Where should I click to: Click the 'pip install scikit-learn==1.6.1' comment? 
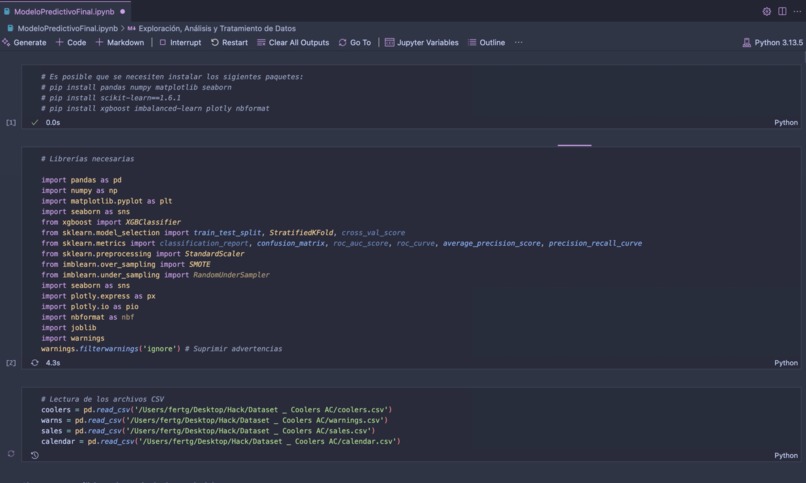(111, 98)
